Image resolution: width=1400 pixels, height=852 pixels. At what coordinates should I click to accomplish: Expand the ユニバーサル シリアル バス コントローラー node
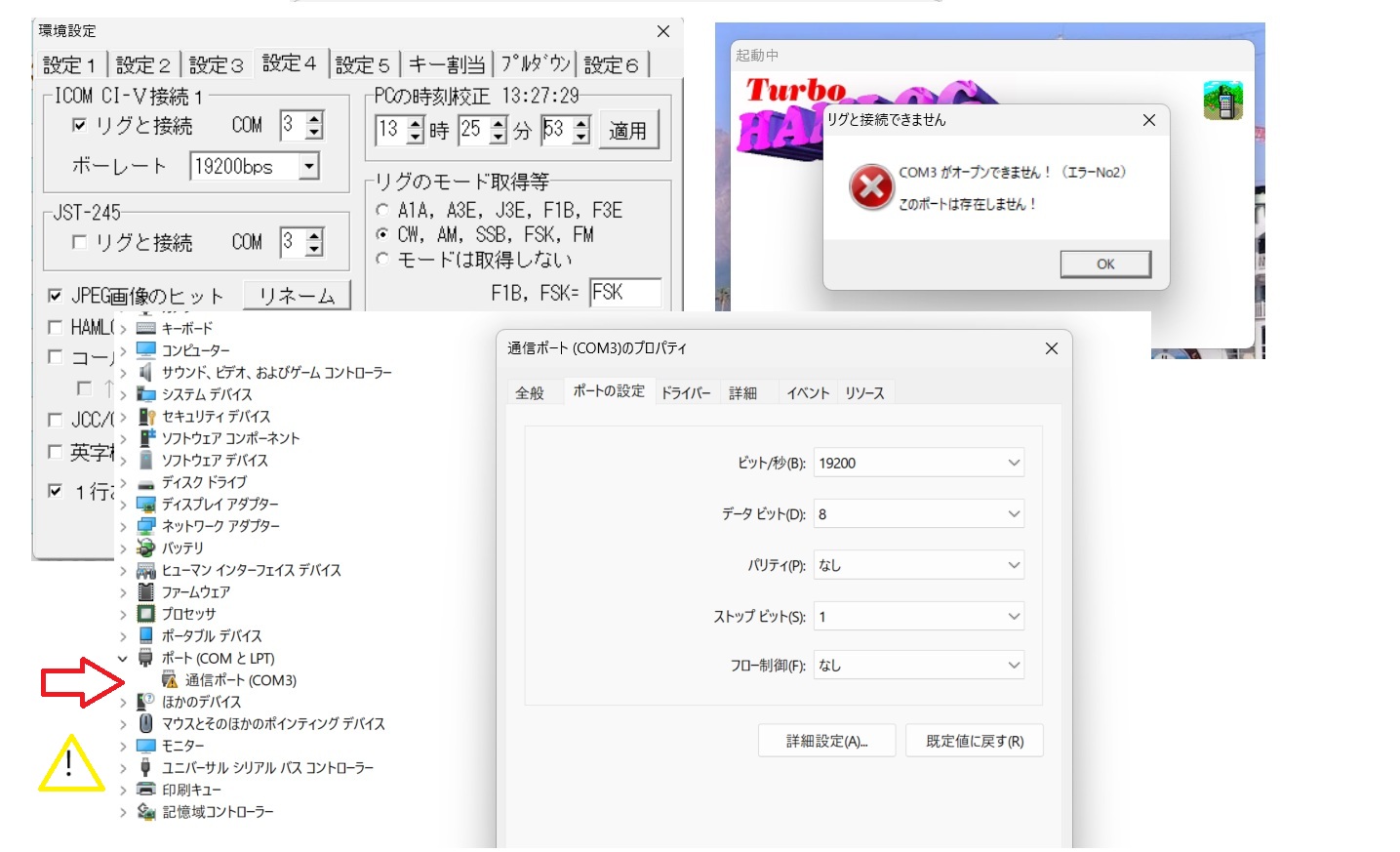tap(123, 768)
